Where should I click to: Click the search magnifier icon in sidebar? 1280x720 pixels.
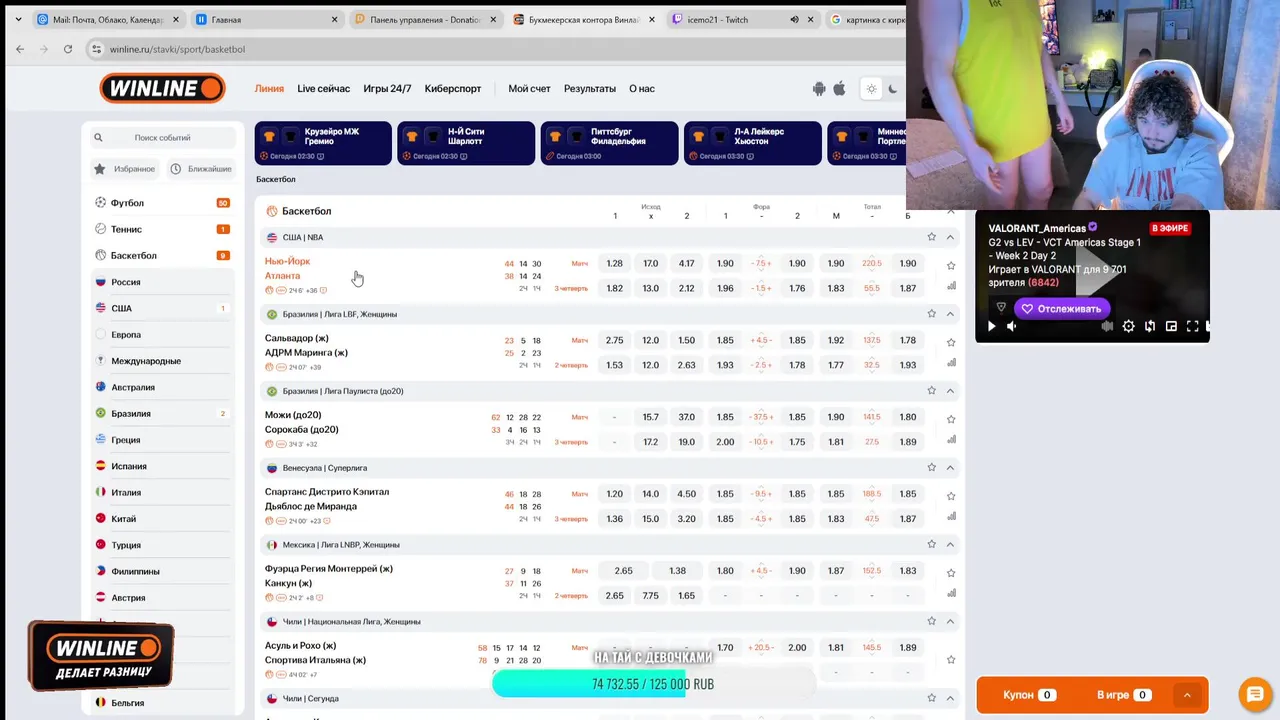tap(98, 138)
